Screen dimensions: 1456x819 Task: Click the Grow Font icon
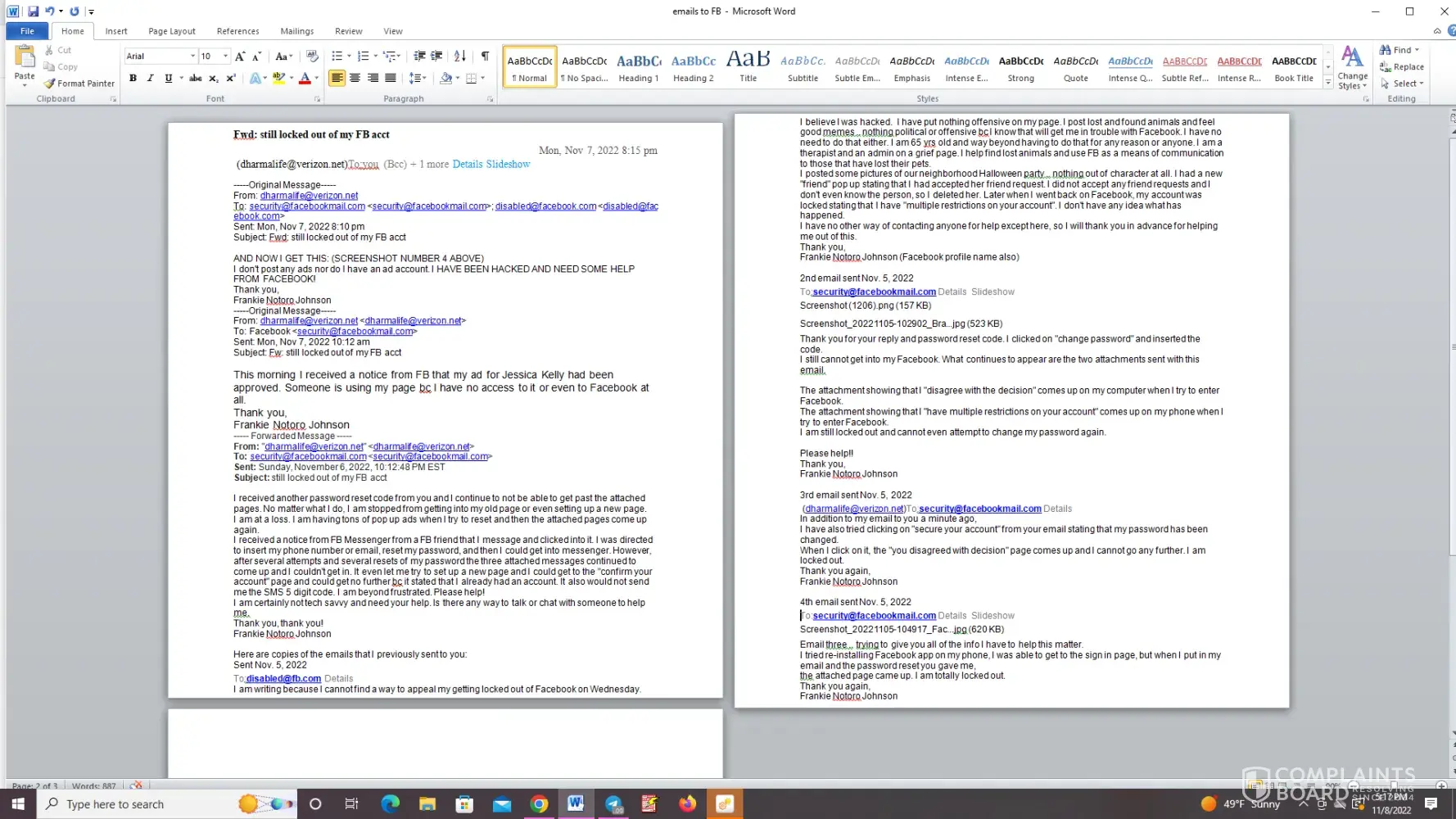[x=239, y=56]
